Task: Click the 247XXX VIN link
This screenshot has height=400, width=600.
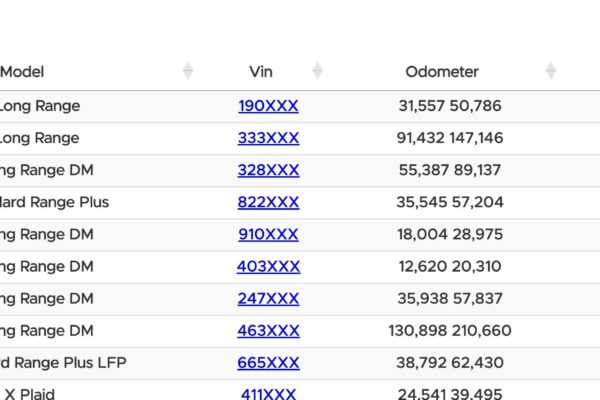Action: pos(268,298)
